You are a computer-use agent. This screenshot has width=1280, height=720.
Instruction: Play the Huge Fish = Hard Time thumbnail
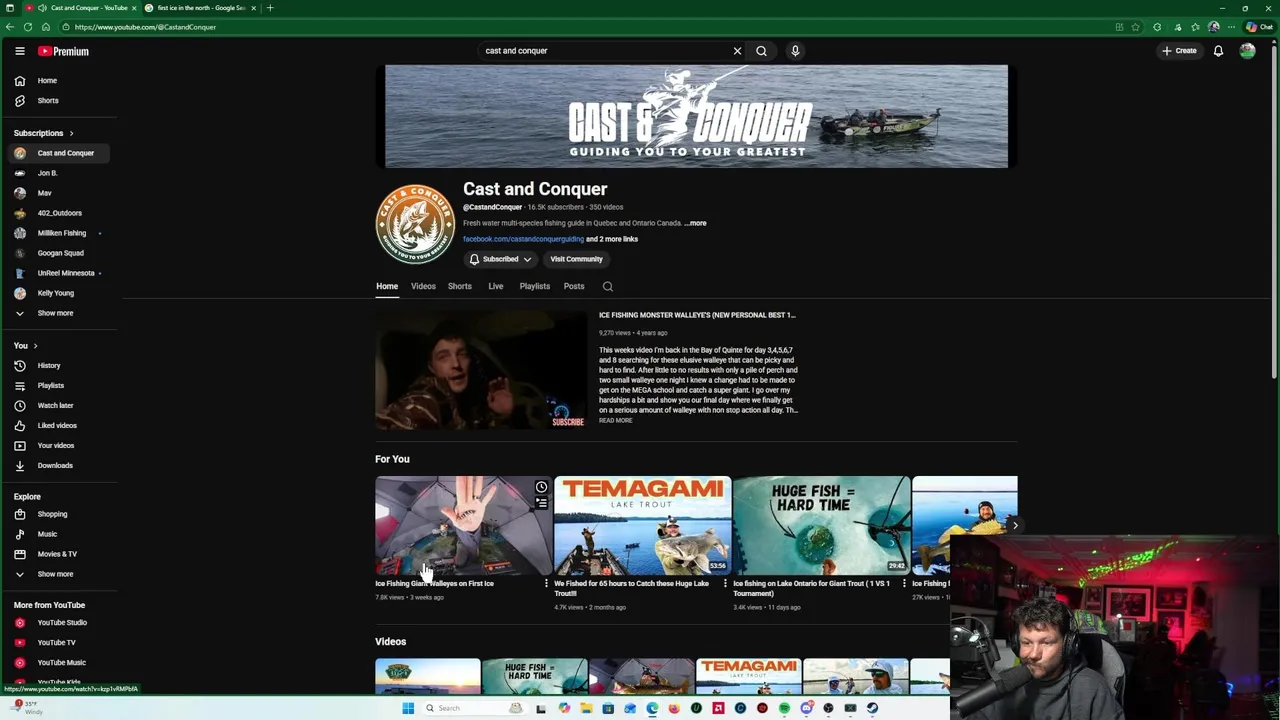(822, 526)
